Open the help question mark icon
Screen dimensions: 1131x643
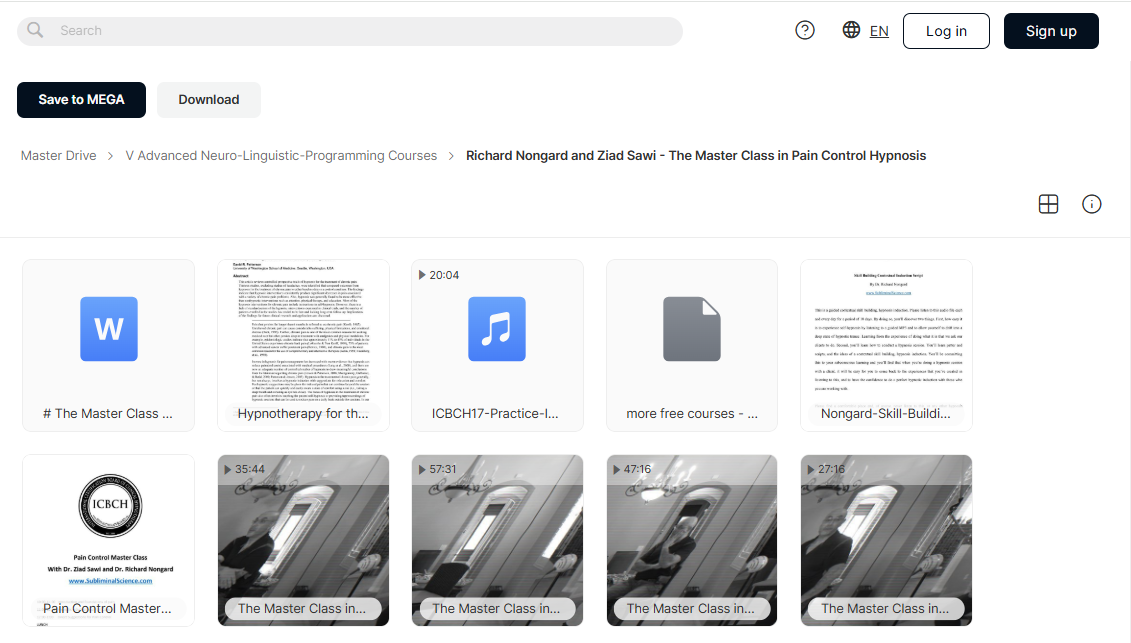point(805,30)
